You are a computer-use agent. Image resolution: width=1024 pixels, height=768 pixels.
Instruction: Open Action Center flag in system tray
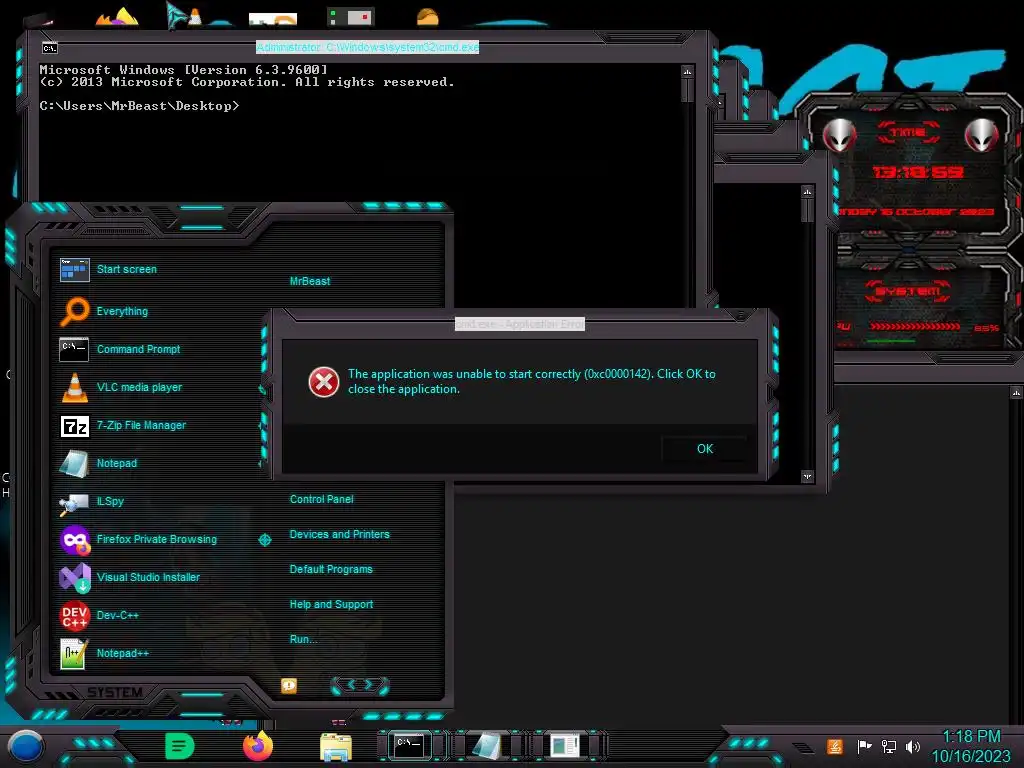pyautogui.click(x=863, y=746)
